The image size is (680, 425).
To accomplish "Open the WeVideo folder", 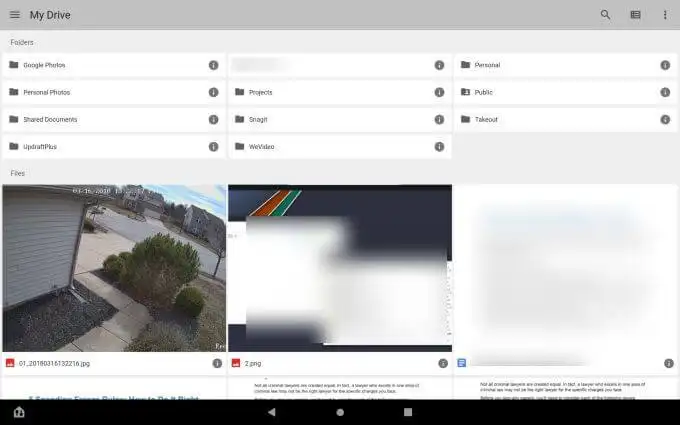I will pos(340,147).
